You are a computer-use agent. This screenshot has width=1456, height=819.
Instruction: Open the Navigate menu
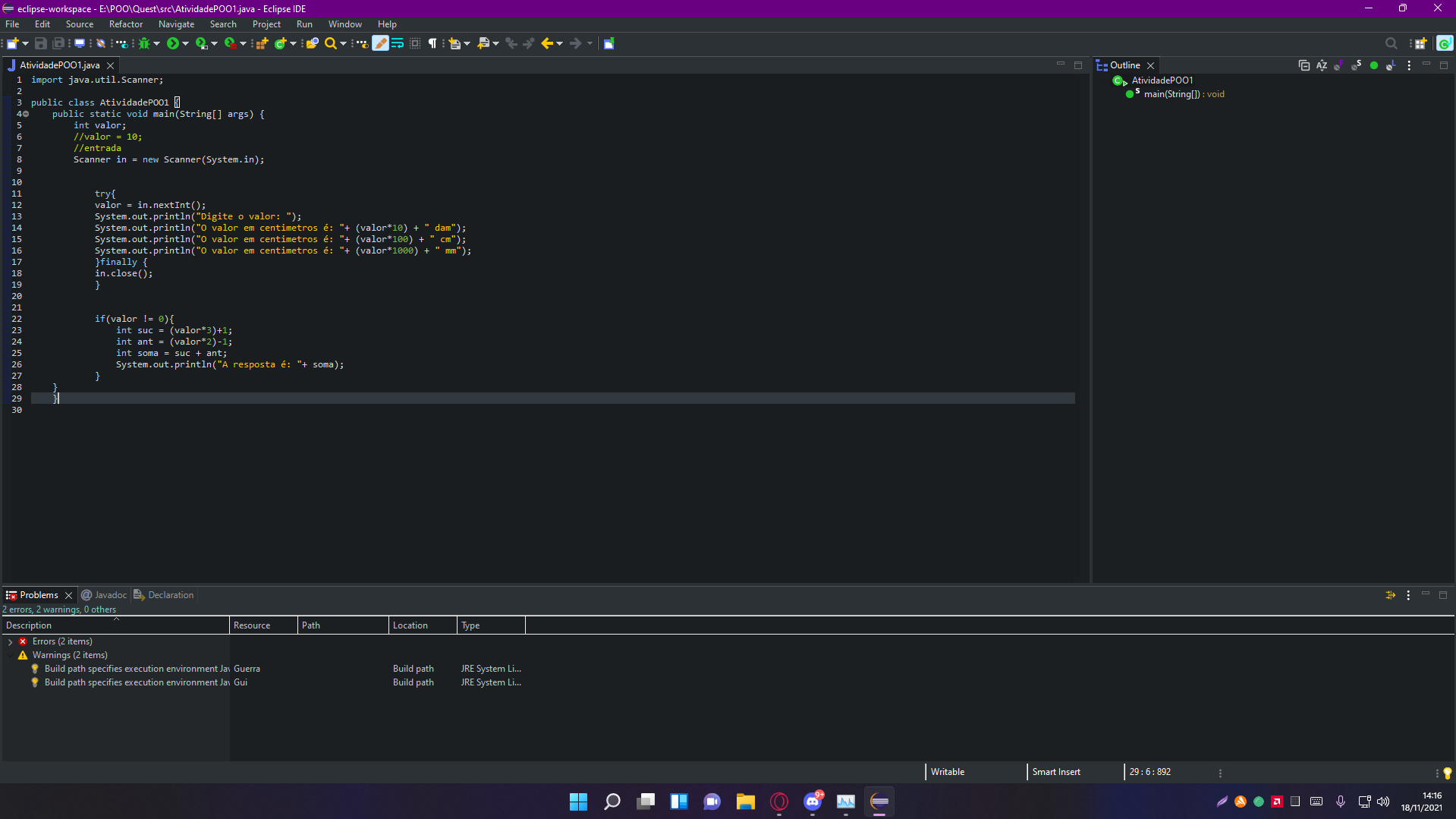[x=176, y=24]
